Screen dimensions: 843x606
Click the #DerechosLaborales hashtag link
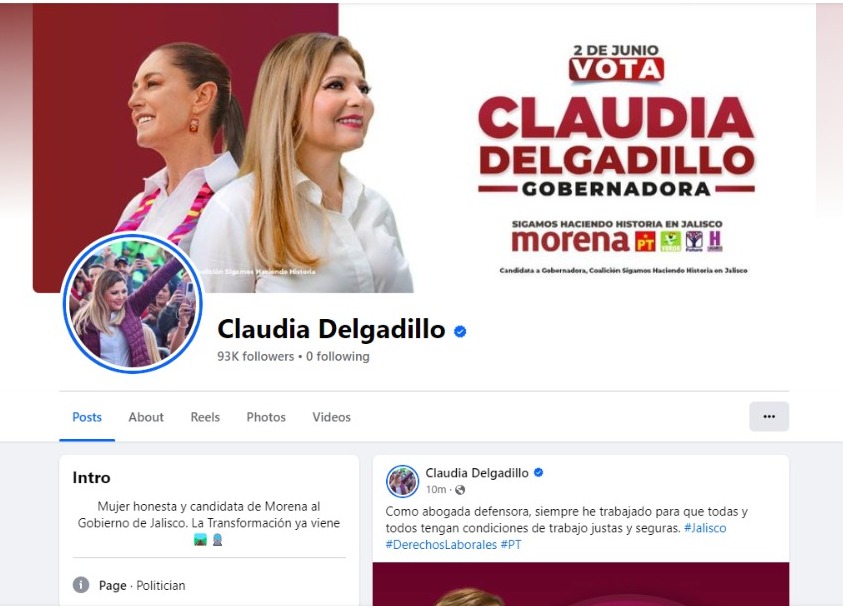pos(441,545)
